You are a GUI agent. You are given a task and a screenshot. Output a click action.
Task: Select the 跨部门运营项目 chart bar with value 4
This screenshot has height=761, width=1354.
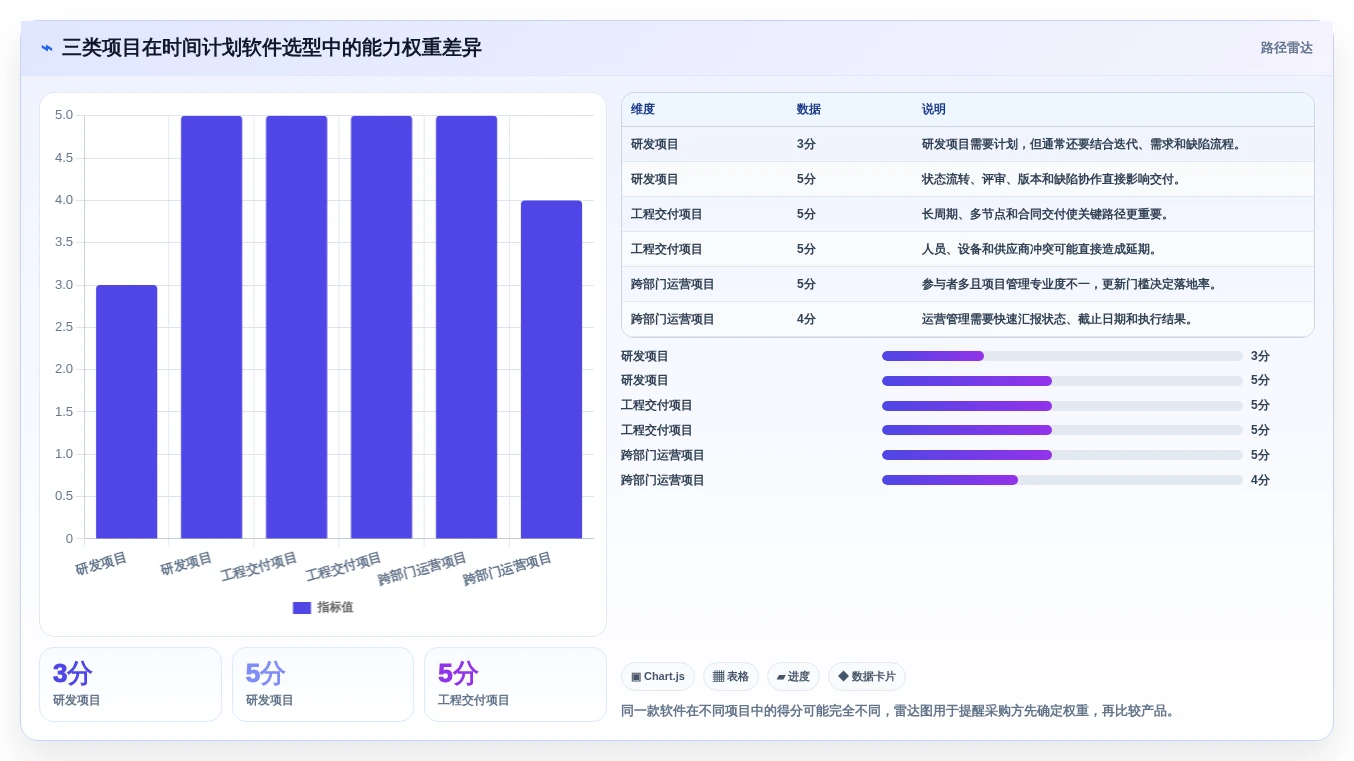551,369
